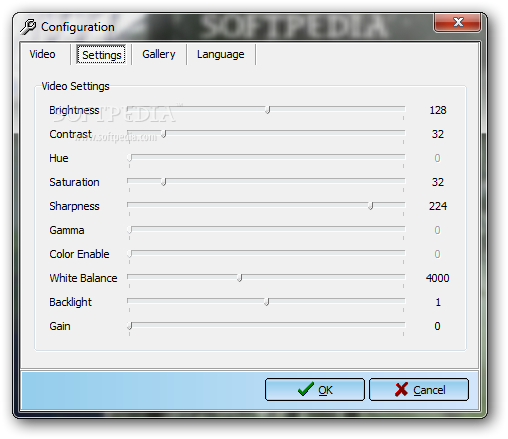508x439 pixels.
Task: Click the Backlight slider thumb
Action: pyautogui.click(x=267, y=302)
